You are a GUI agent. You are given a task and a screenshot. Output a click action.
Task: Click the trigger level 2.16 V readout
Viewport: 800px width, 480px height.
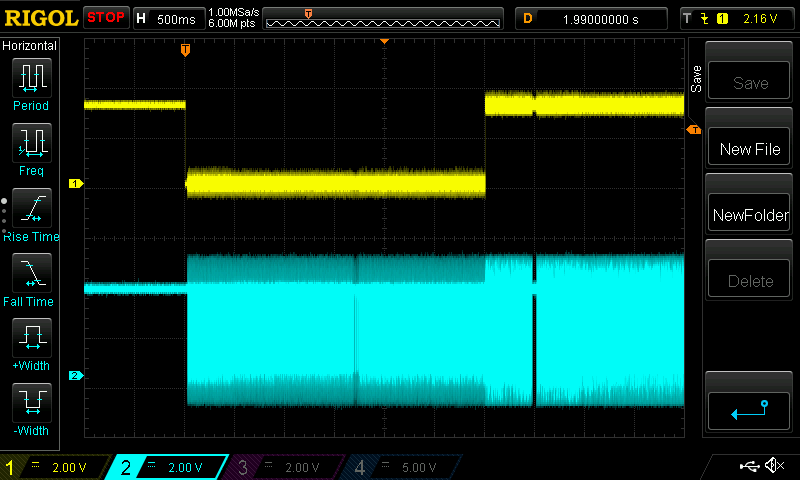[x=760, y=19]
